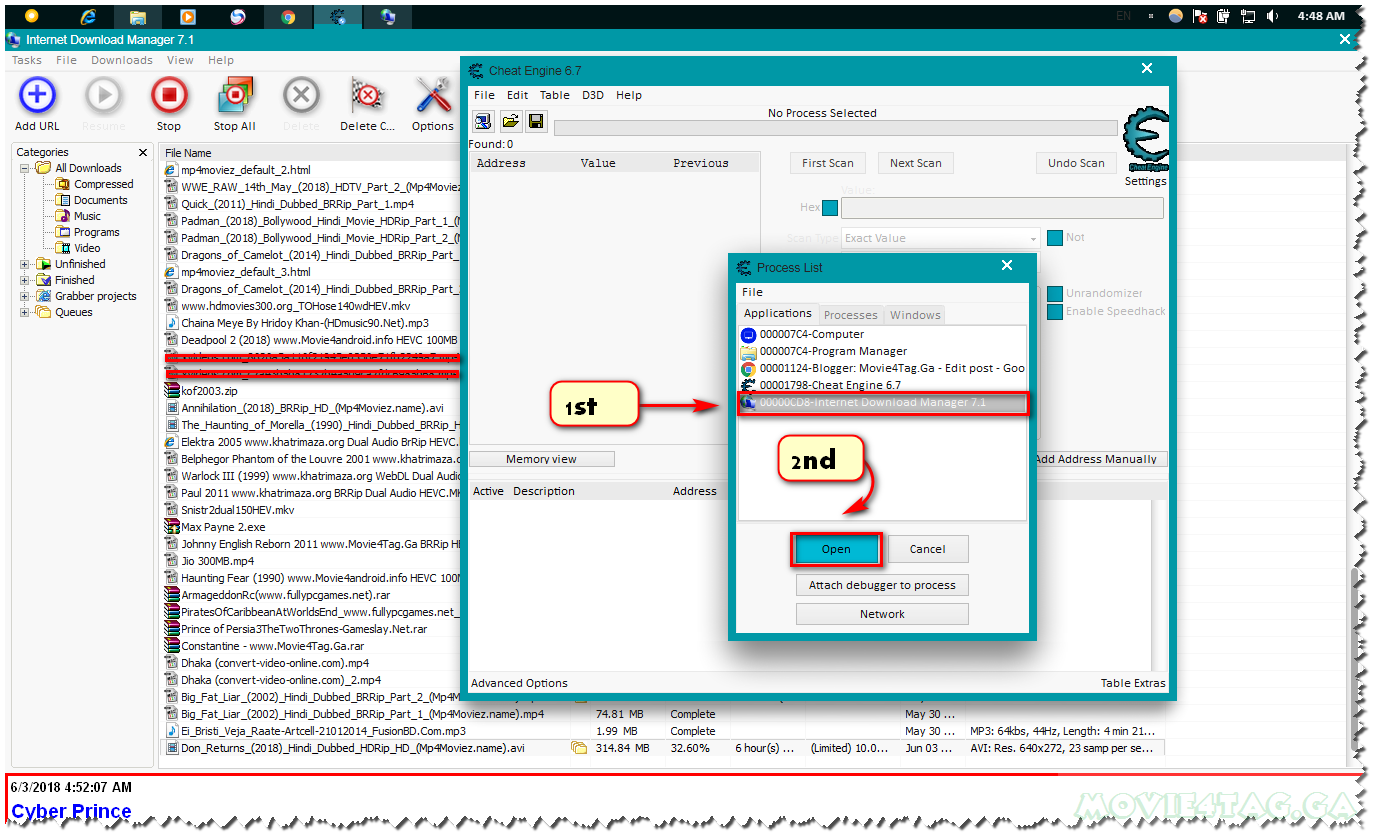This screenshot has height=839, width=1377.
Task: Click the Memory view button
Action: pyautogui.click(x=542, y=459)
